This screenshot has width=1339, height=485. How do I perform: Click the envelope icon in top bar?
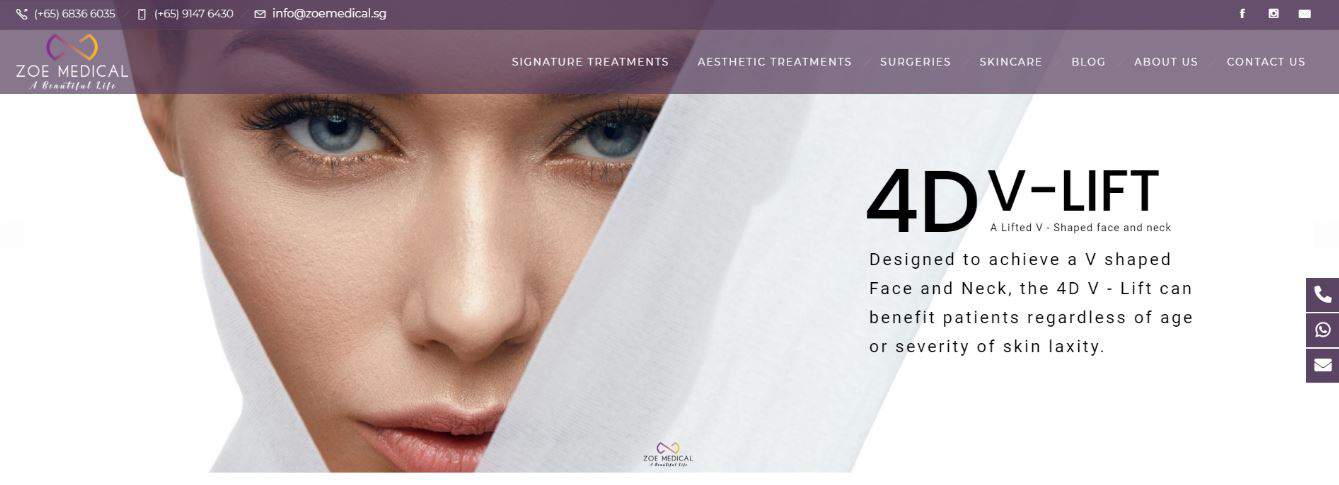click(1304, 14)
